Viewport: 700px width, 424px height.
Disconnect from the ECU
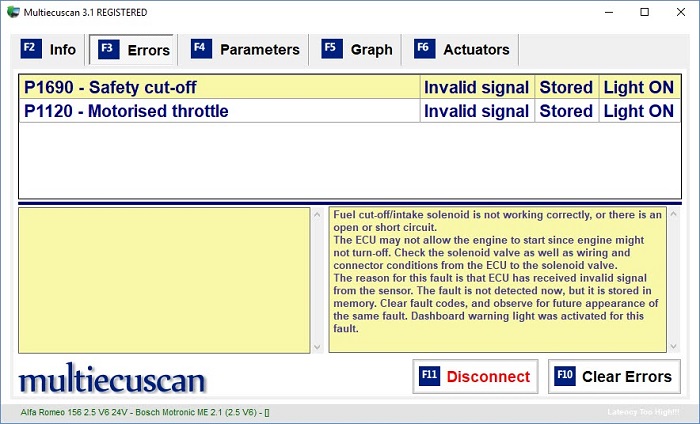pyautogui.click(x=475, y=376)
